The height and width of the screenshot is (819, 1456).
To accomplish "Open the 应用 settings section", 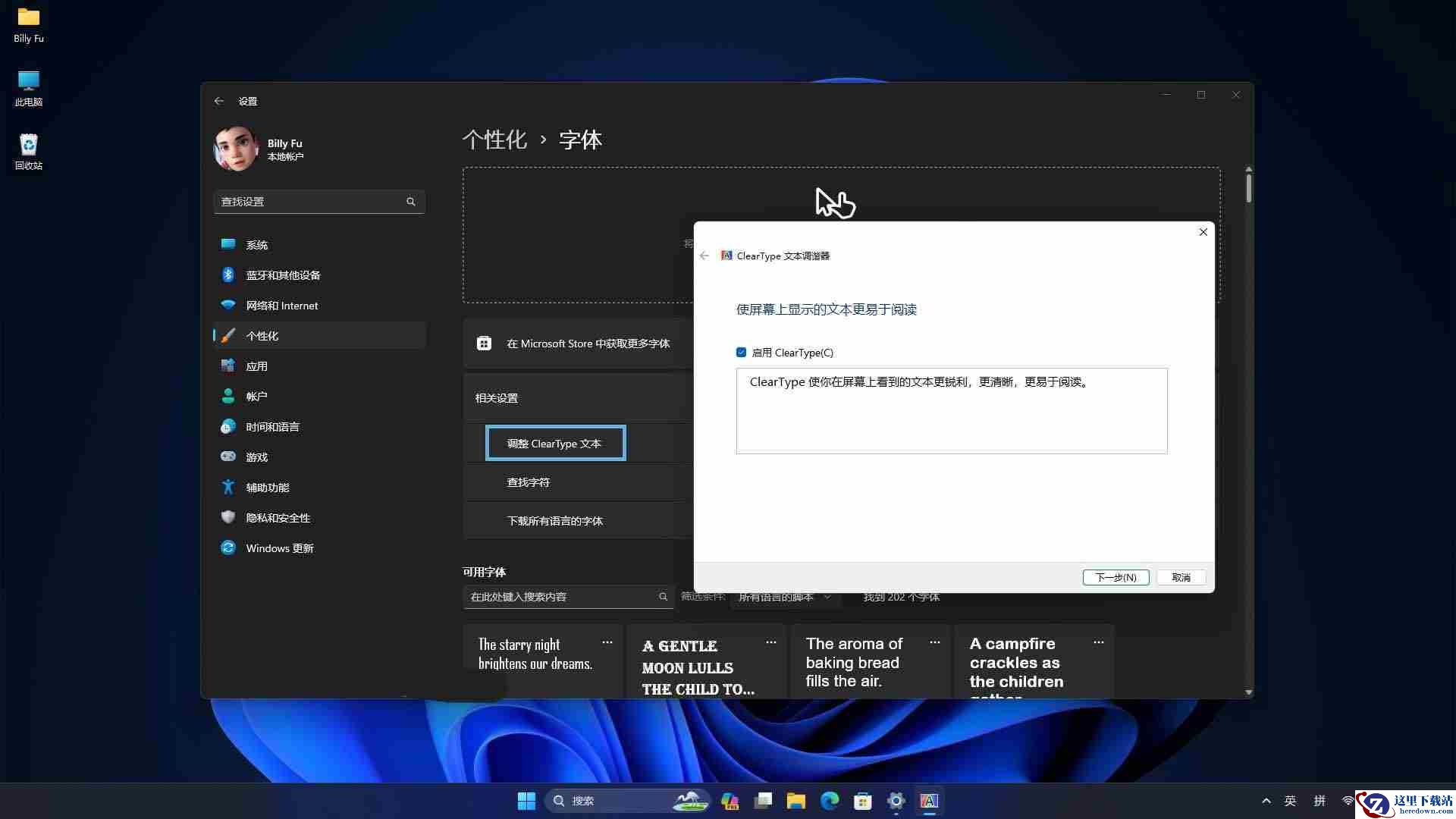I will (x=319, y=366).
